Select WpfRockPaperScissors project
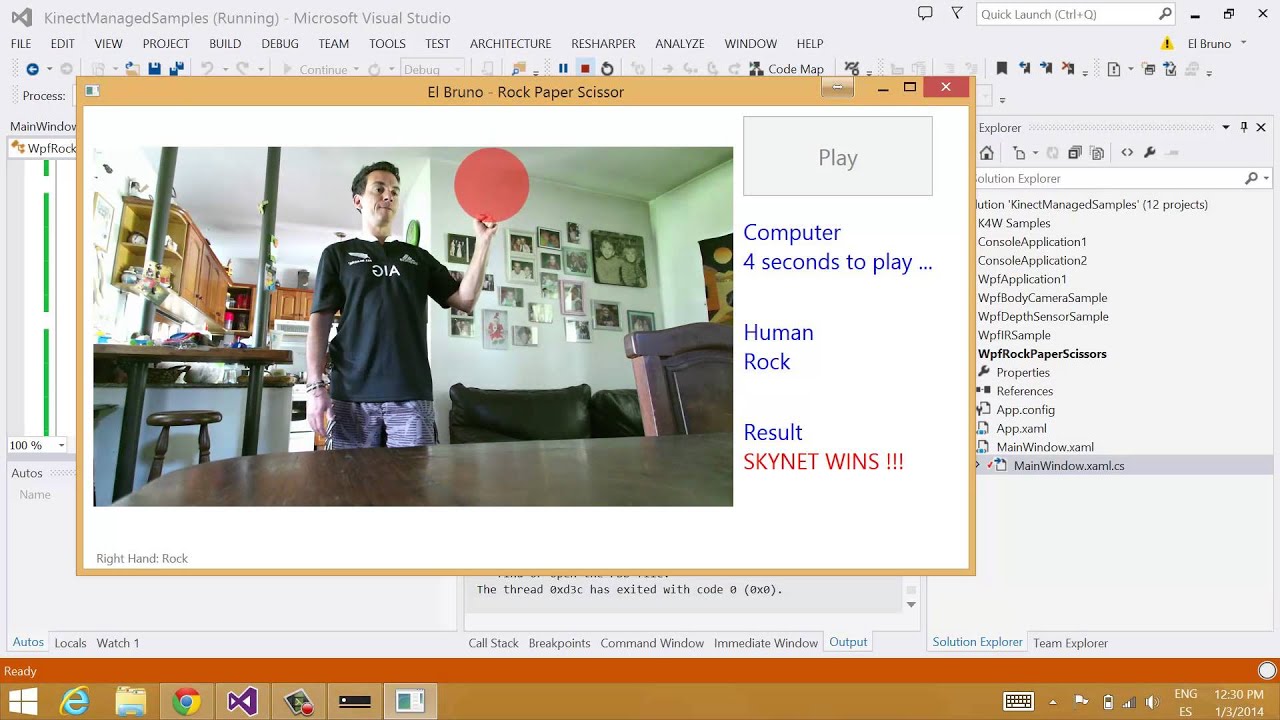Viewport: 1280px width, 720px height. [x=1042, y=354]
